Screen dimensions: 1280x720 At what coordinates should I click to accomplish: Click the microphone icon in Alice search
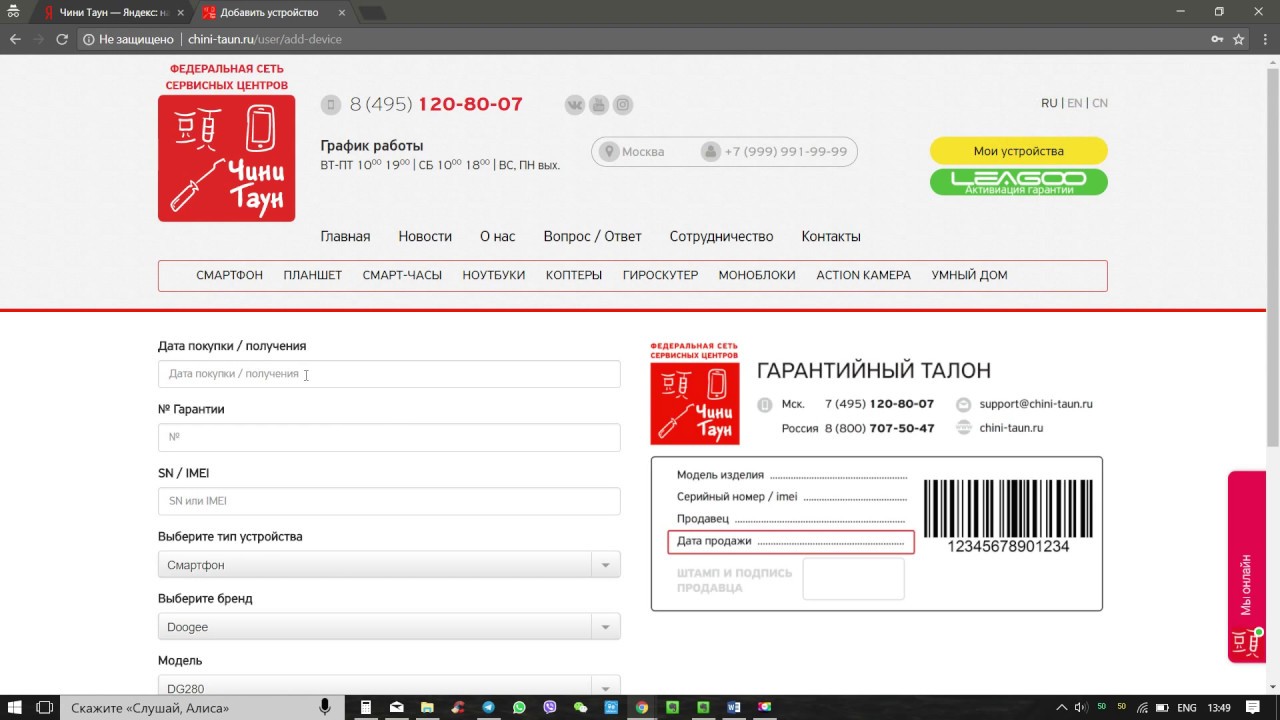[x=325, y=707]
